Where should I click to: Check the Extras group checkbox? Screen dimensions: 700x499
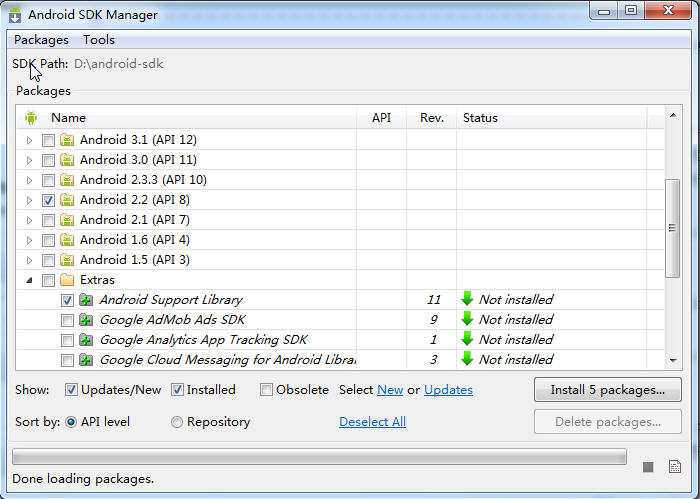point(48,280)
